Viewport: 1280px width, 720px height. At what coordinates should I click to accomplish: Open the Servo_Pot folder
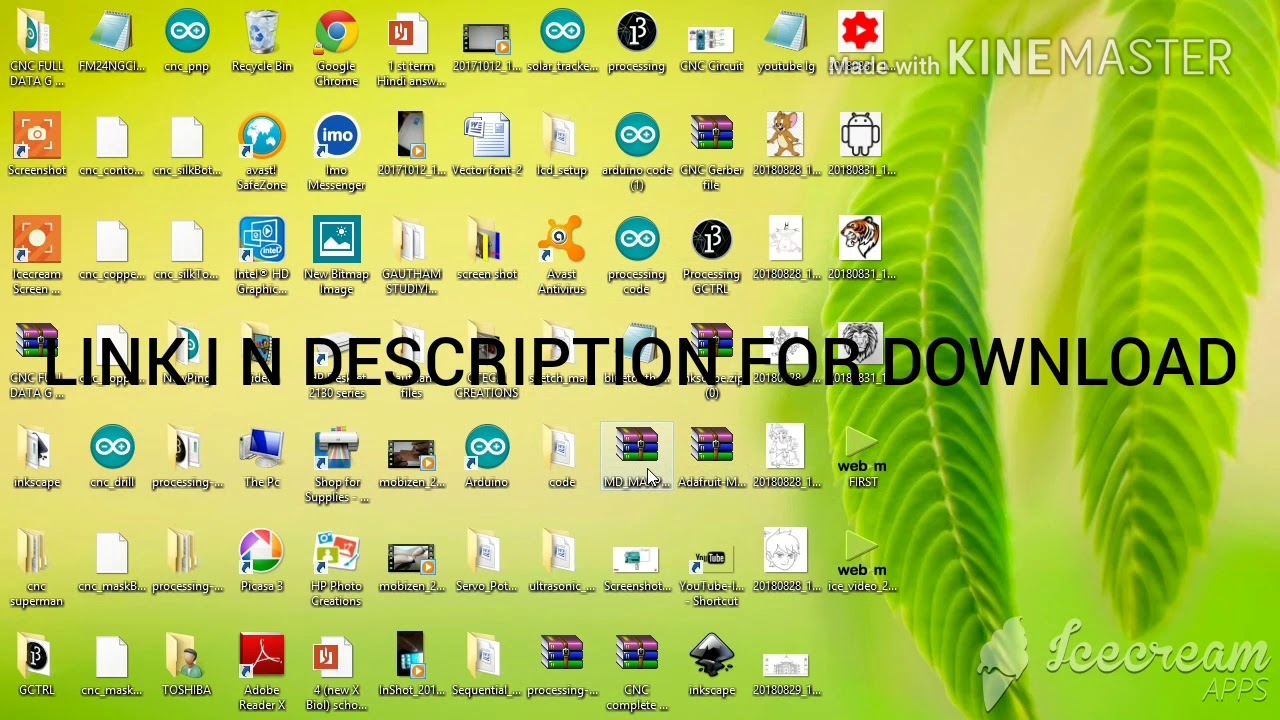487,562
